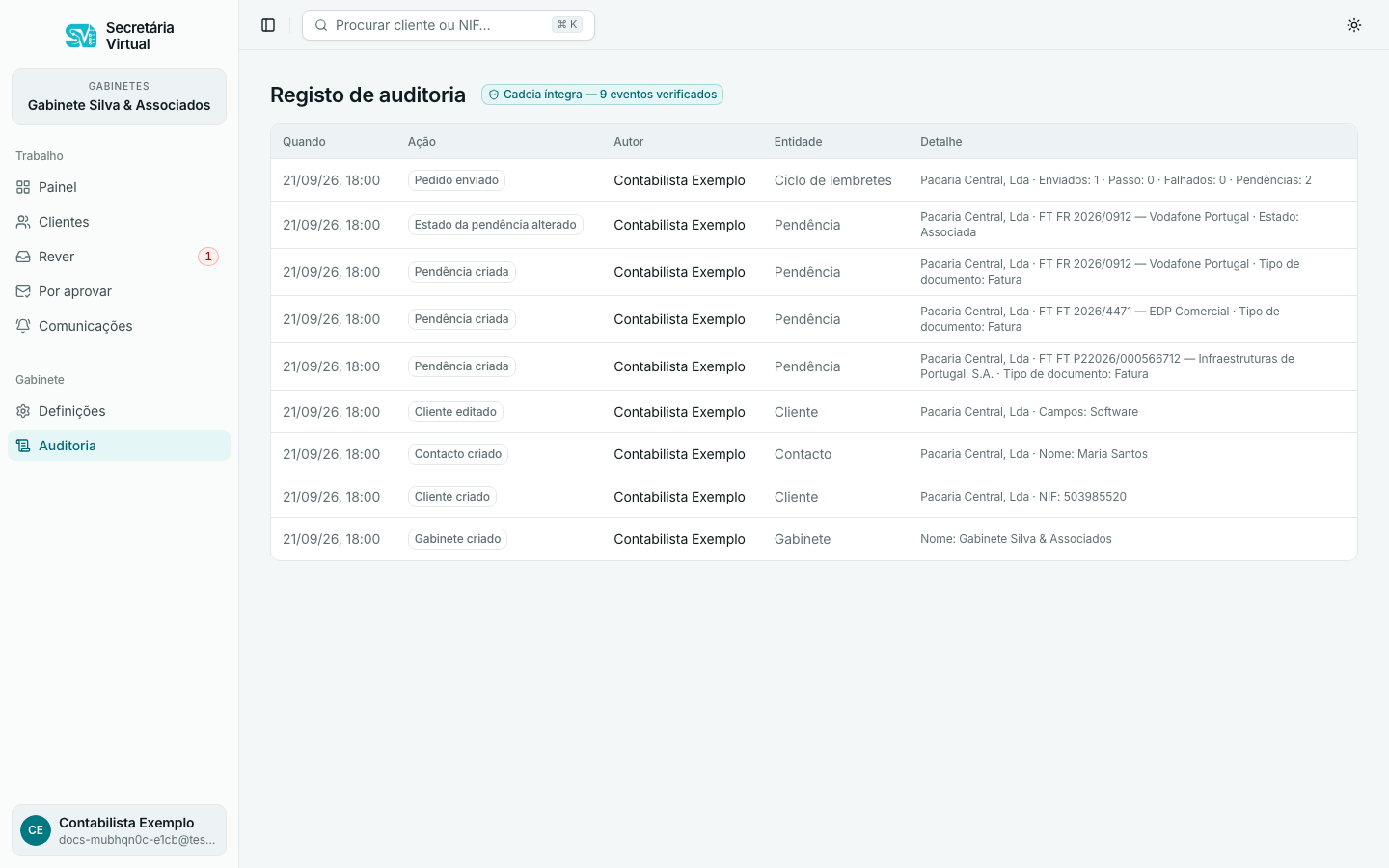Open Definições settings page
Screen dimensions: 1389x868
click(119, 411)
